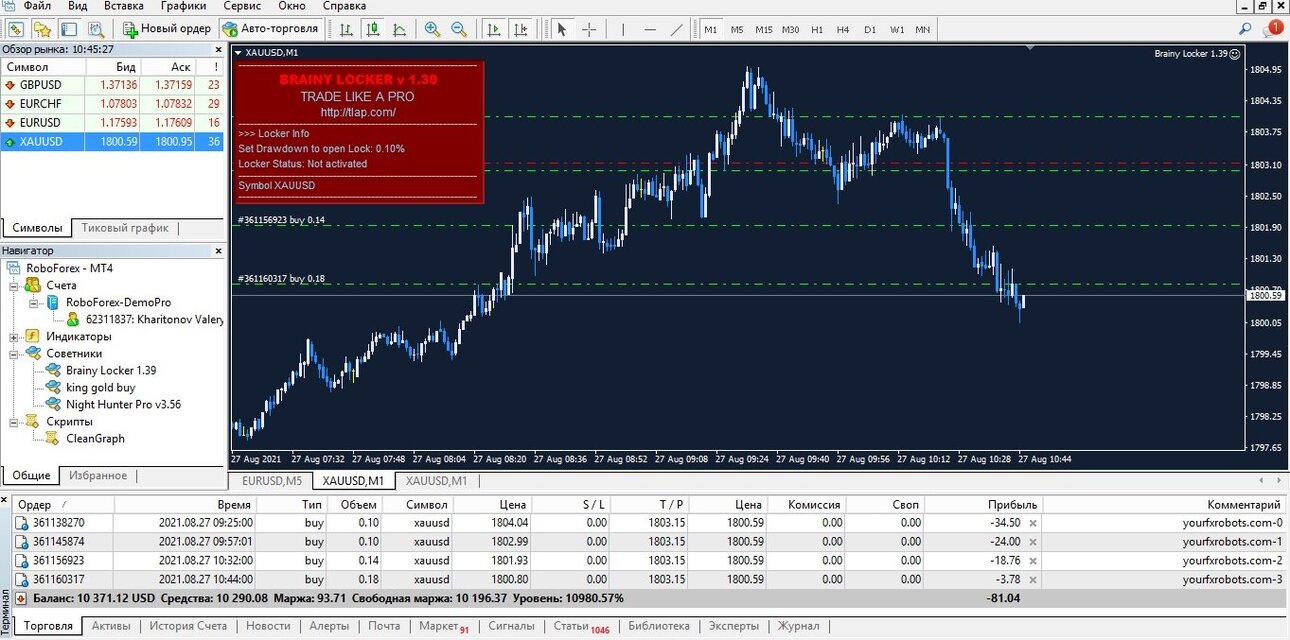The image size is (1290, 640).
Task: Select the crosshair tool
Action: [x=589, y=29]
